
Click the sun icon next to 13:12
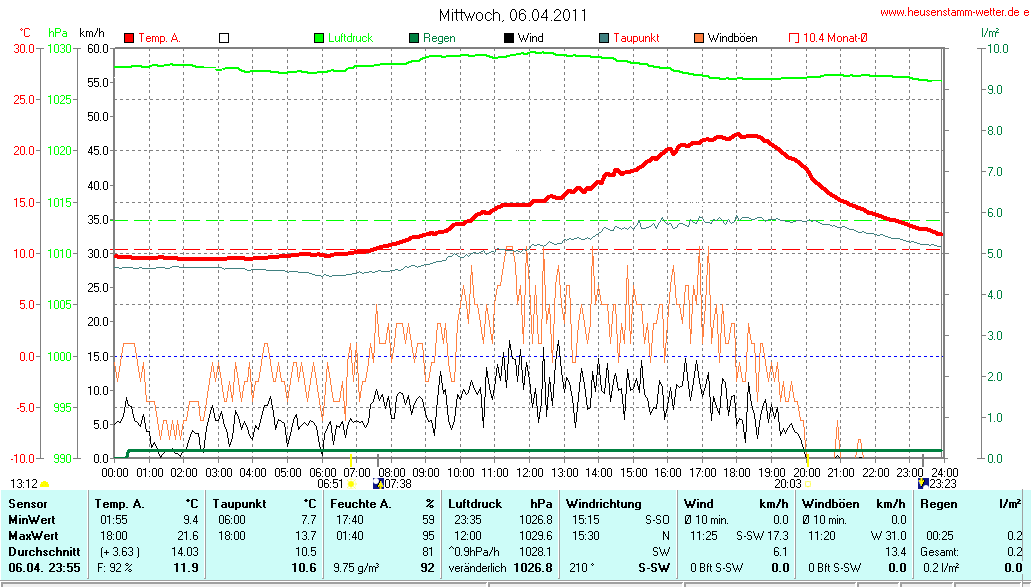click(45, 484)
